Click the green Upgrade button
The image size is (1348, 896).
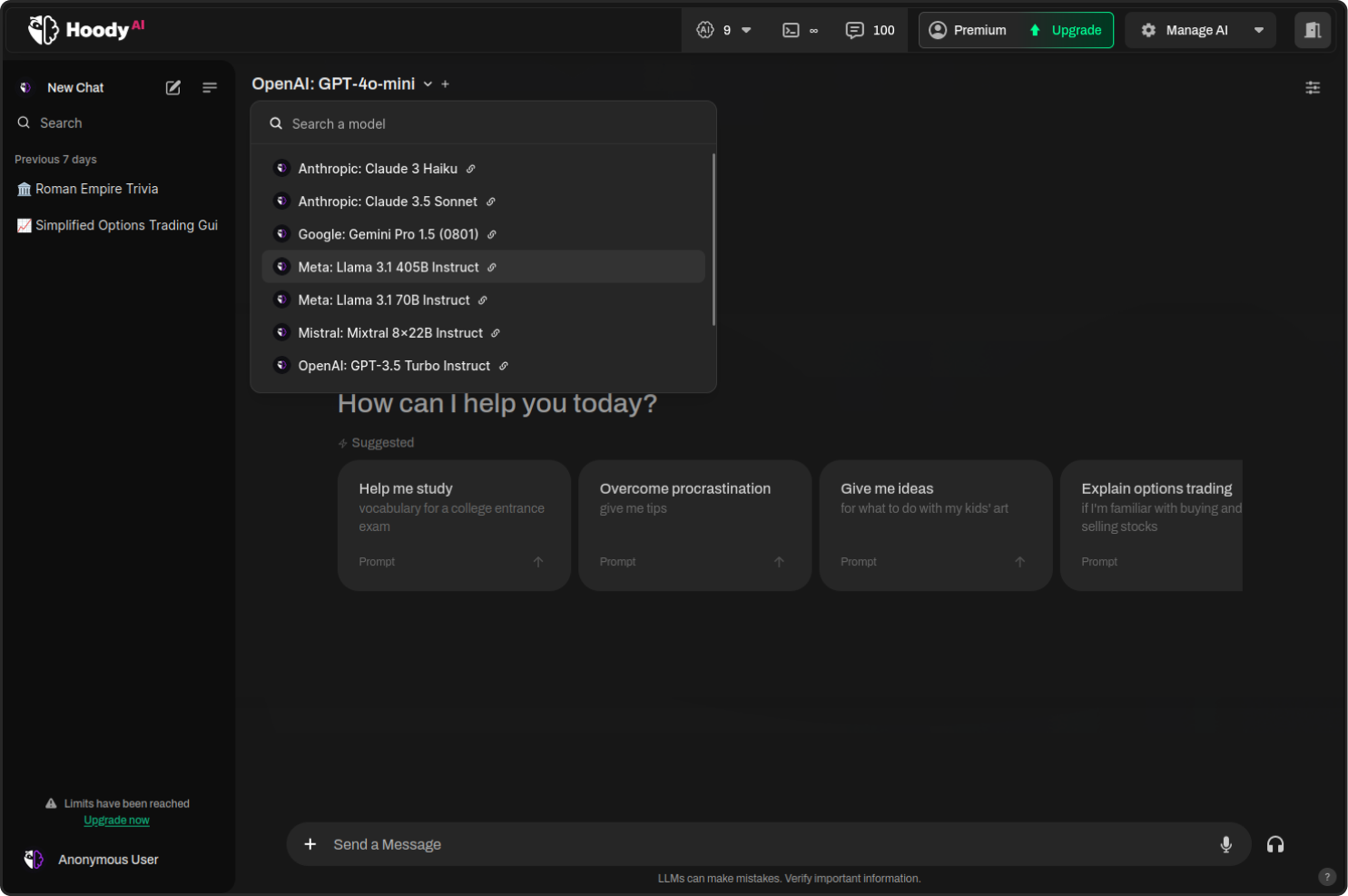pos(1066,30)
